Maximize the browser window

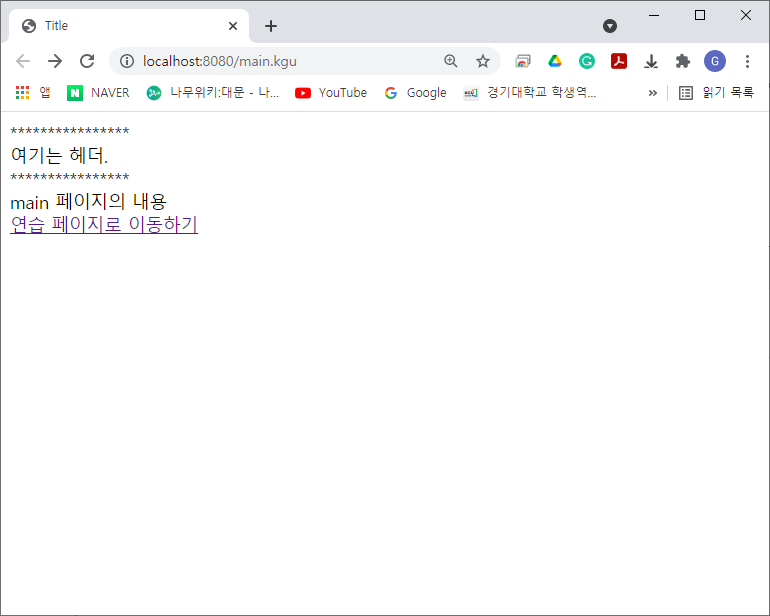pos(700,15)
